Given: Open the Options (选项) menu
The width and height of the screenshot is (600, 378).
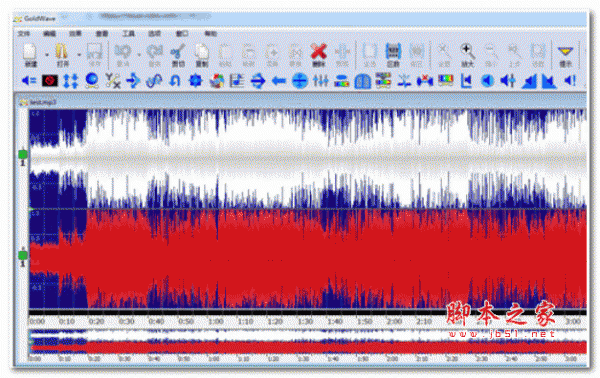Looking at the screenshot, I should (154, 34).
